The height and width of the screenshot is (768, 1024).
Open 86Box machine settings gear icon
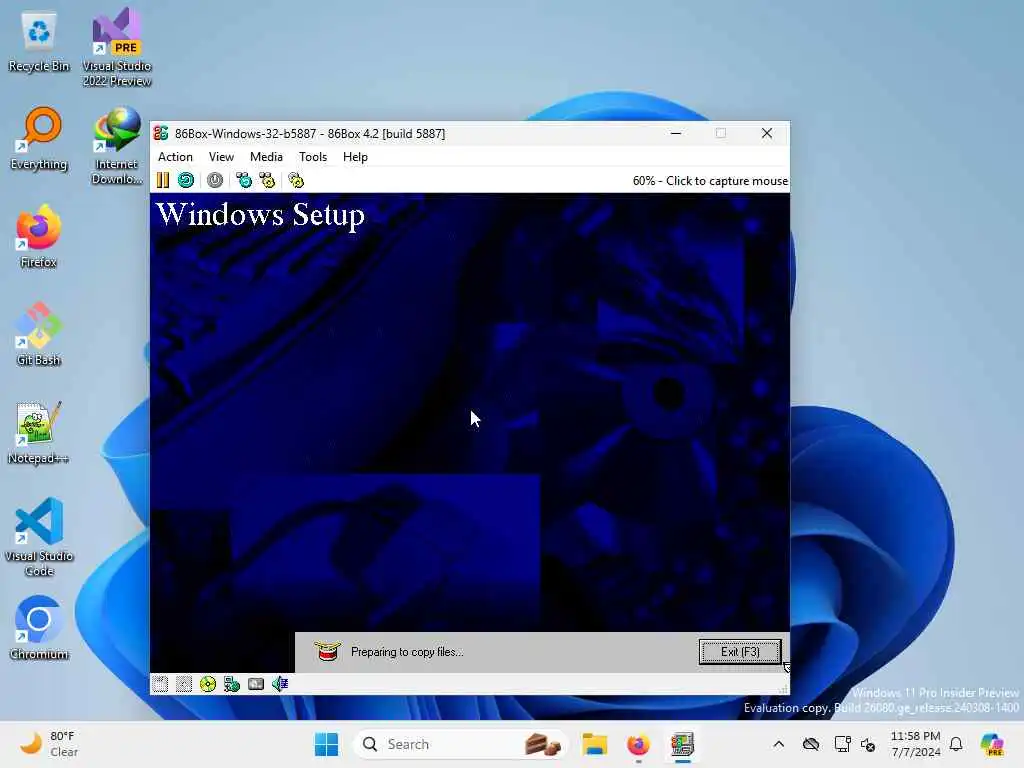[x=296, y=180]
